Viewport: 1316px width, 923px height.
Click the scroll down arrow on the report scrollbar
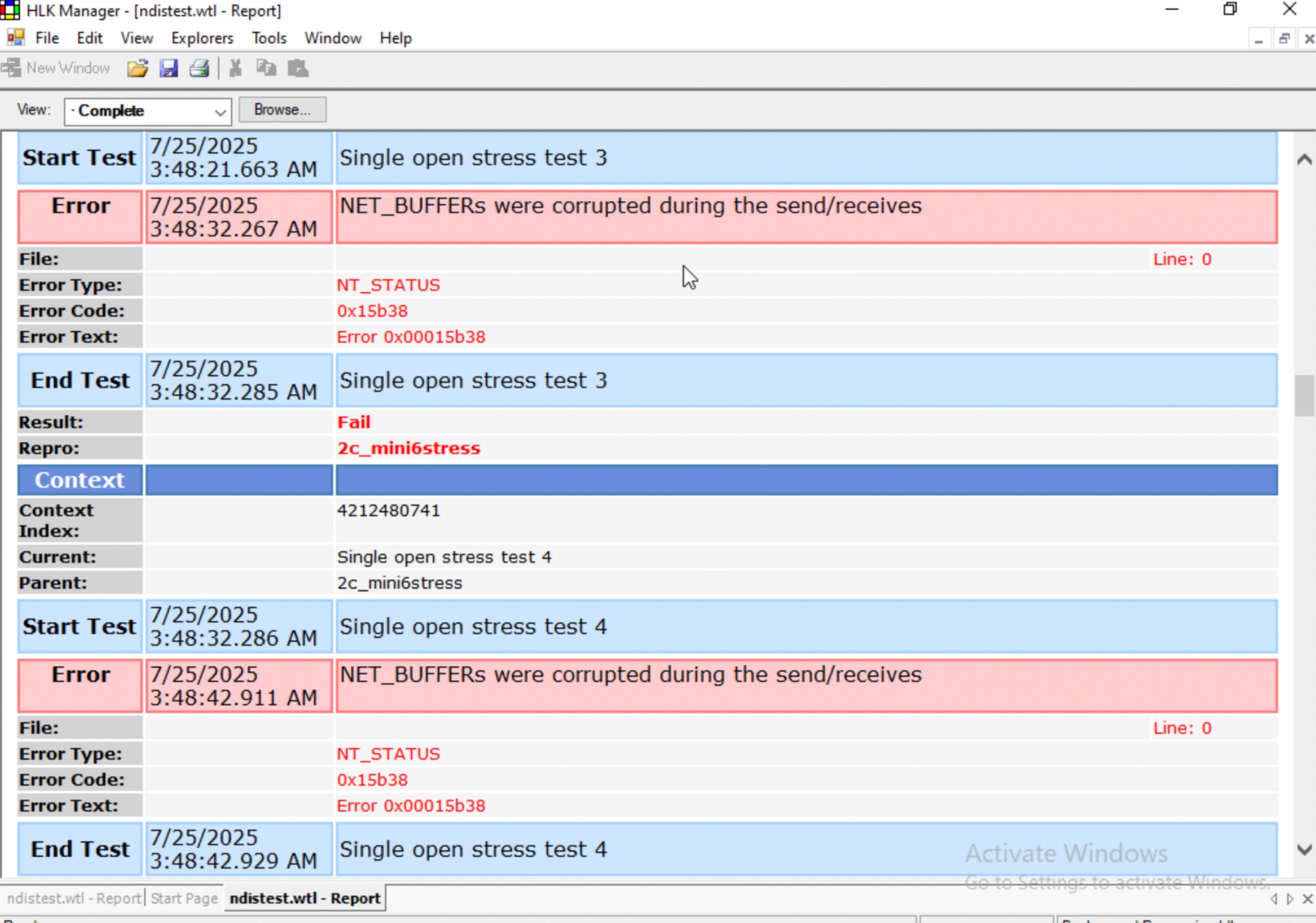(x=1304, y=850)
